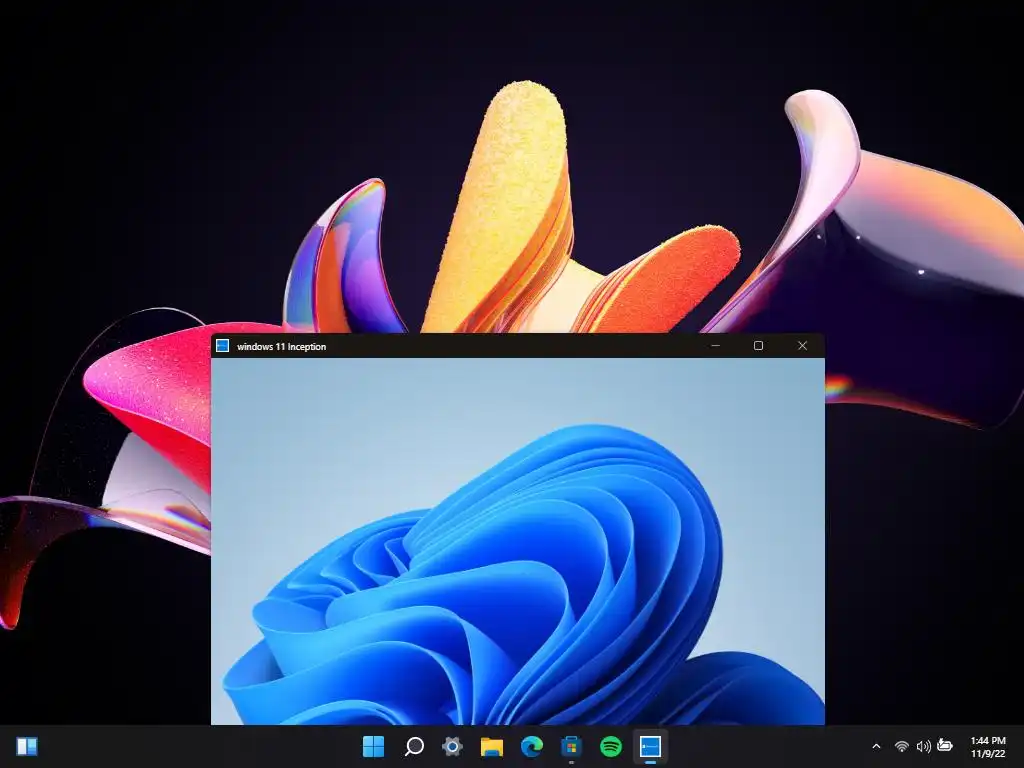This screenshot has width=1024, height=768.
Task: Open the Wi-Fi network status icon
Action: [901, 746]
